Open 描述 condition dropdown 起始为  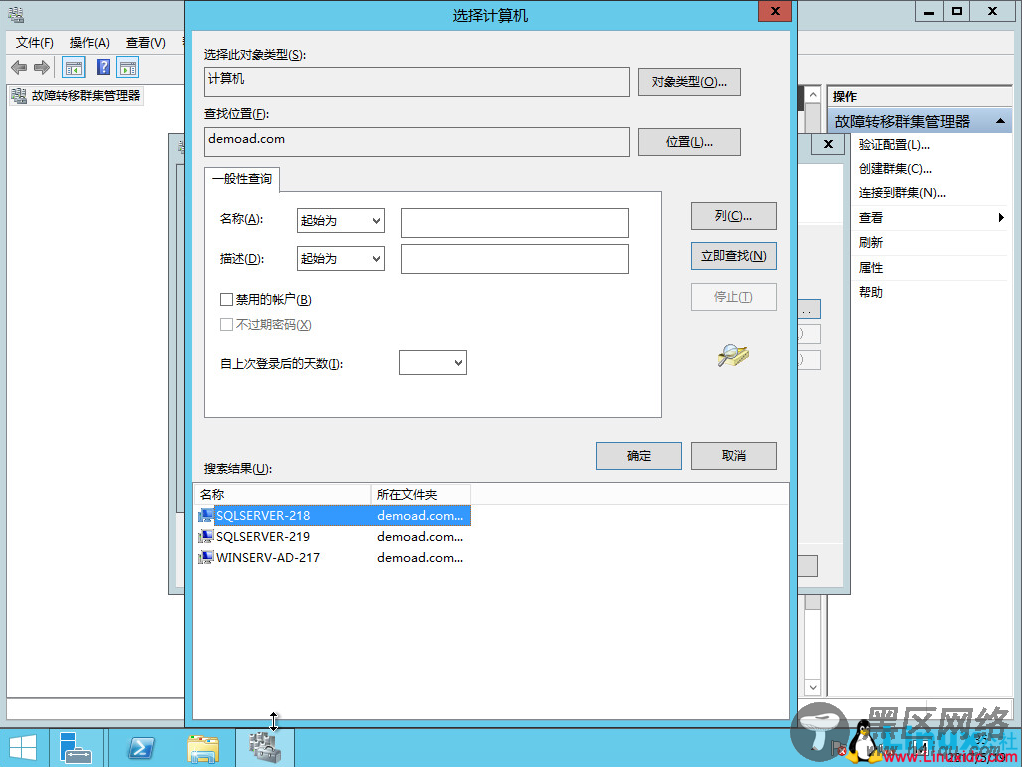(340, 259)
